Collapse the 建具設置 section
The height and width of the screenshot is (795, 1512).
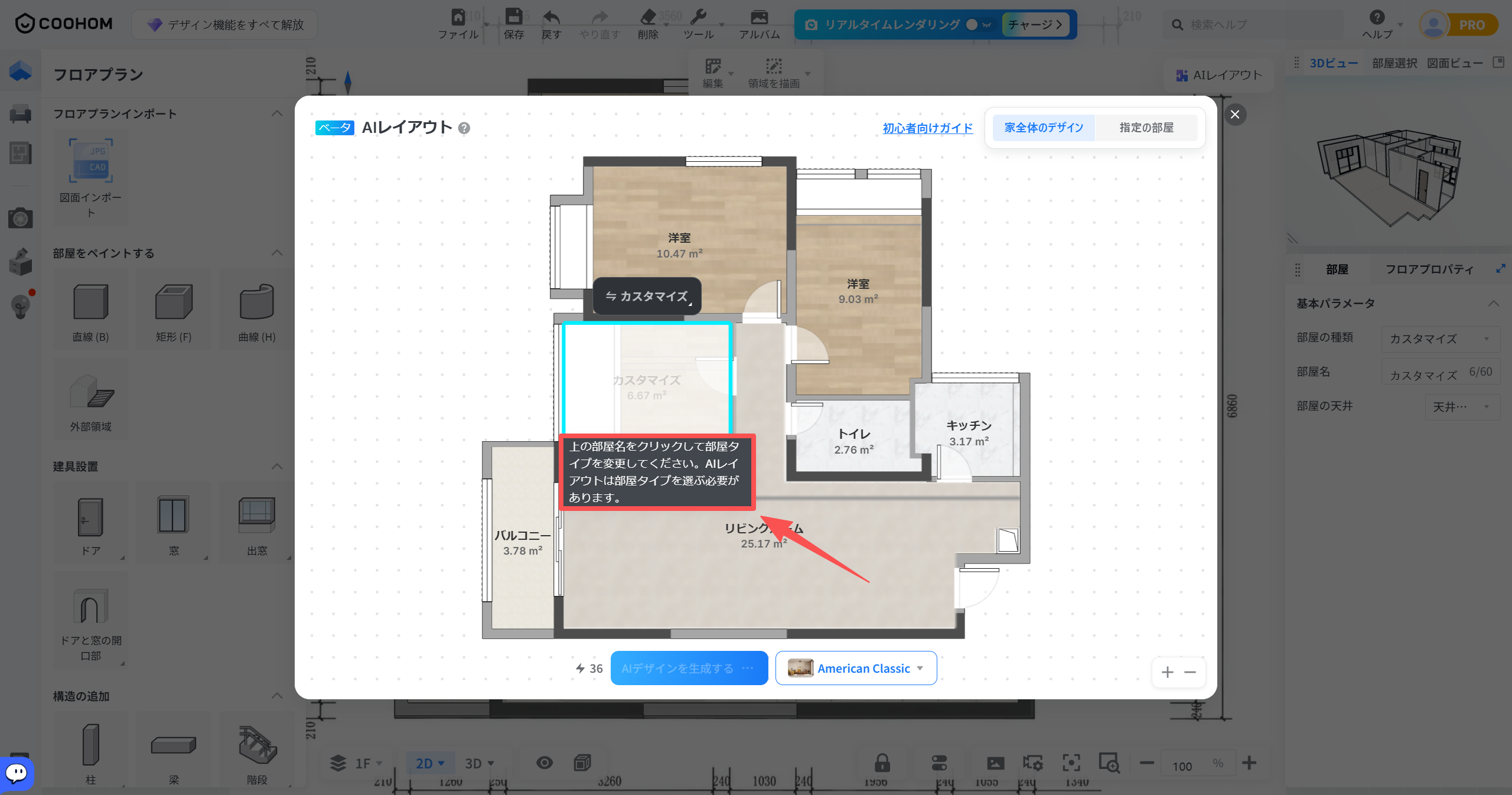(x=276, y=467)
